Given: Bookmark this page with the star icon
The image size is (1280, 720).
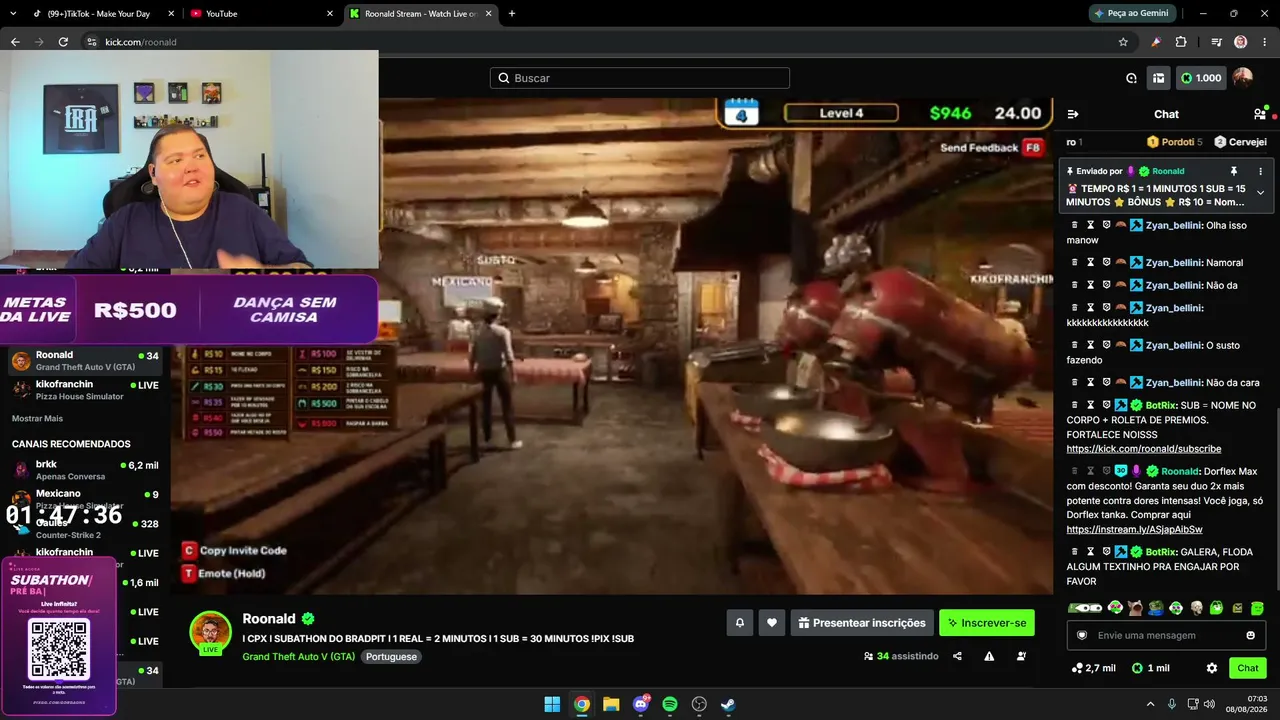Looking at the screenshot, I should coord(1123,42).
